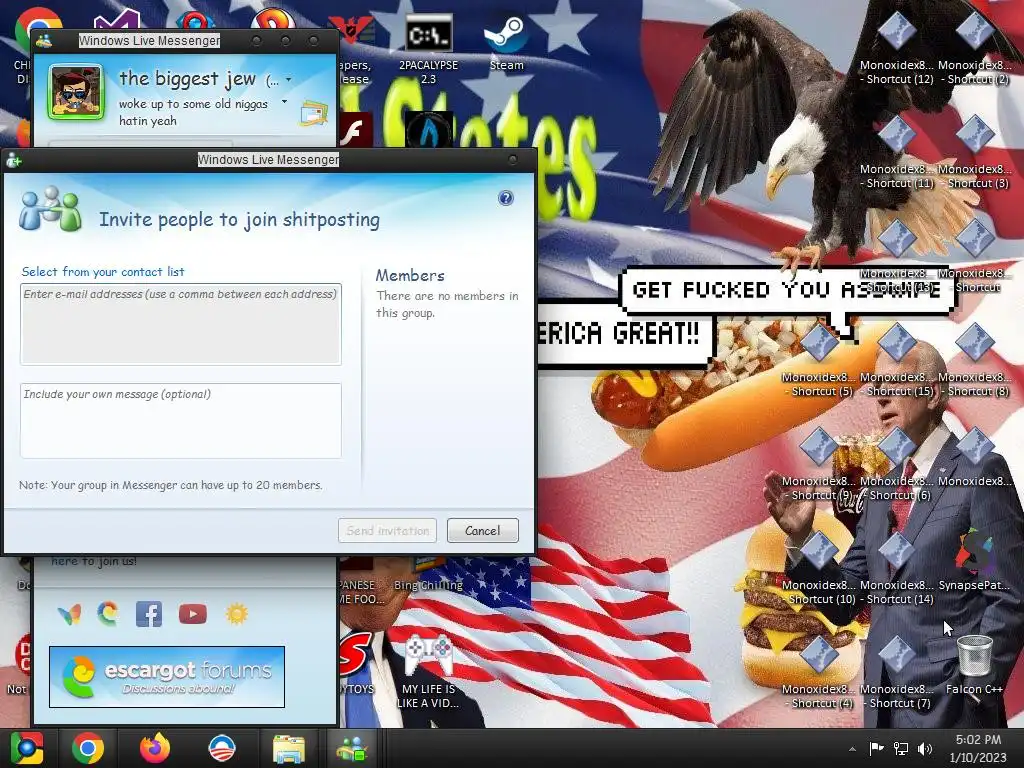
Task: Show hidden system tray icons
Action: point(852,749)
